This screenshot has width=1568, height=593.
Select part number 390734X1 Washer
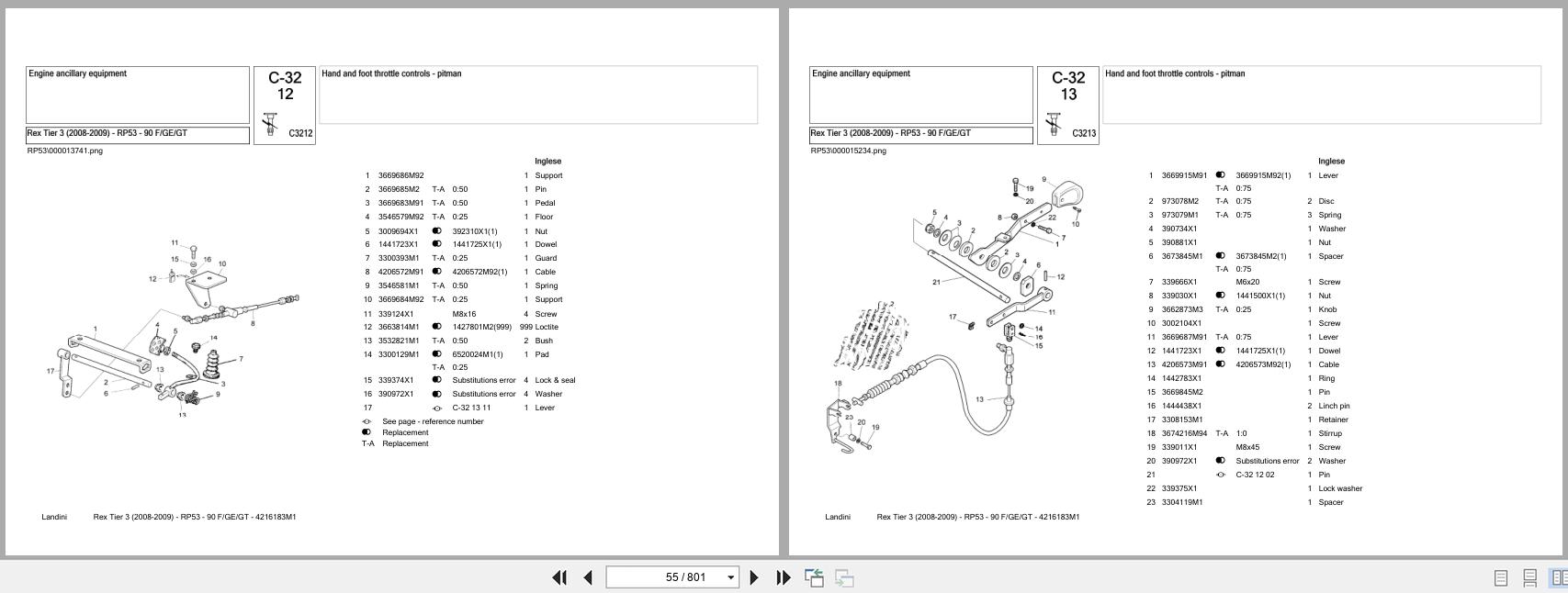[x=1179, y=229]
